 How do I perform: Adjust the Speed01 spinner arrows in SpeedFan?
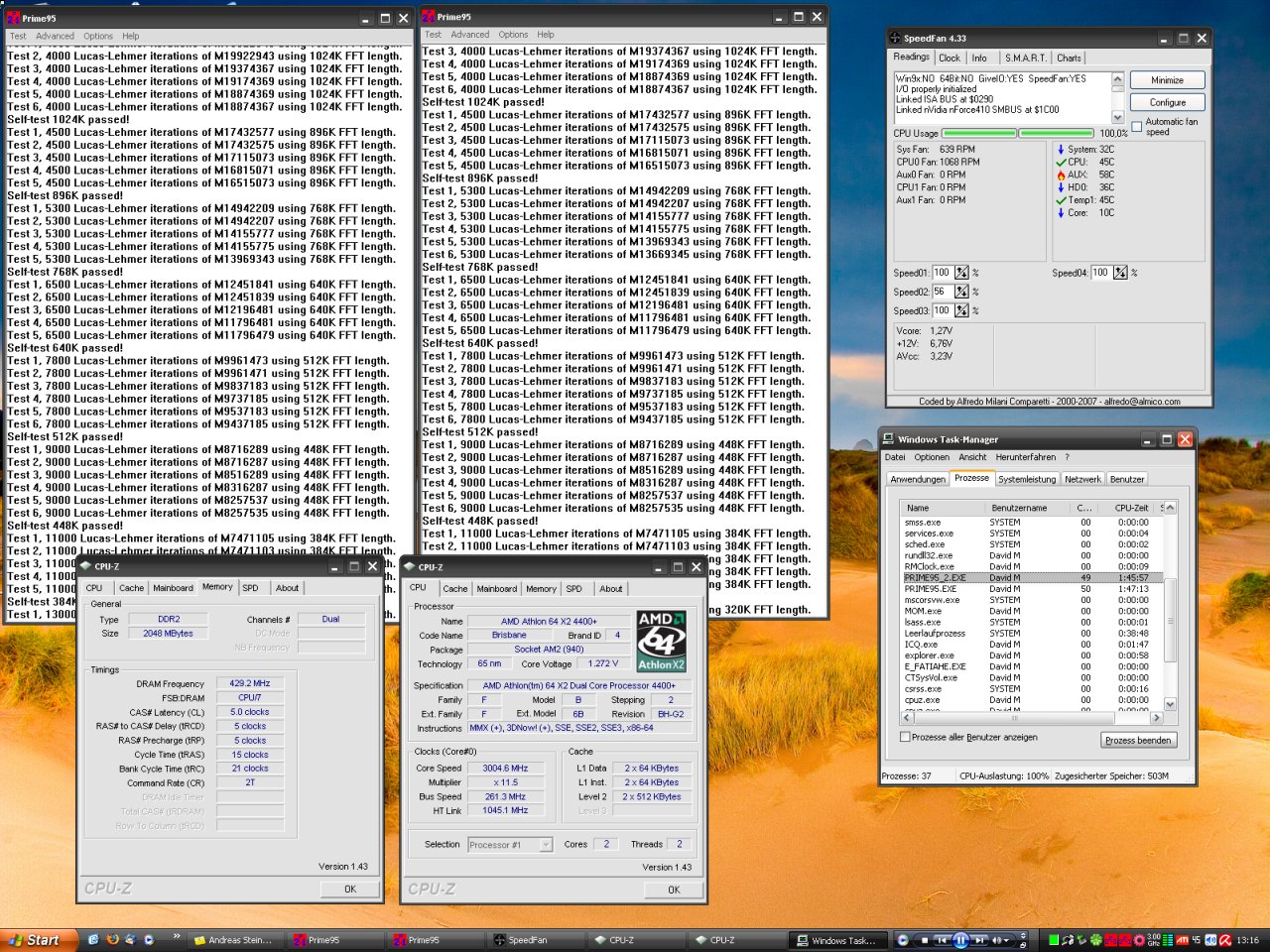(x=961, y=273)
